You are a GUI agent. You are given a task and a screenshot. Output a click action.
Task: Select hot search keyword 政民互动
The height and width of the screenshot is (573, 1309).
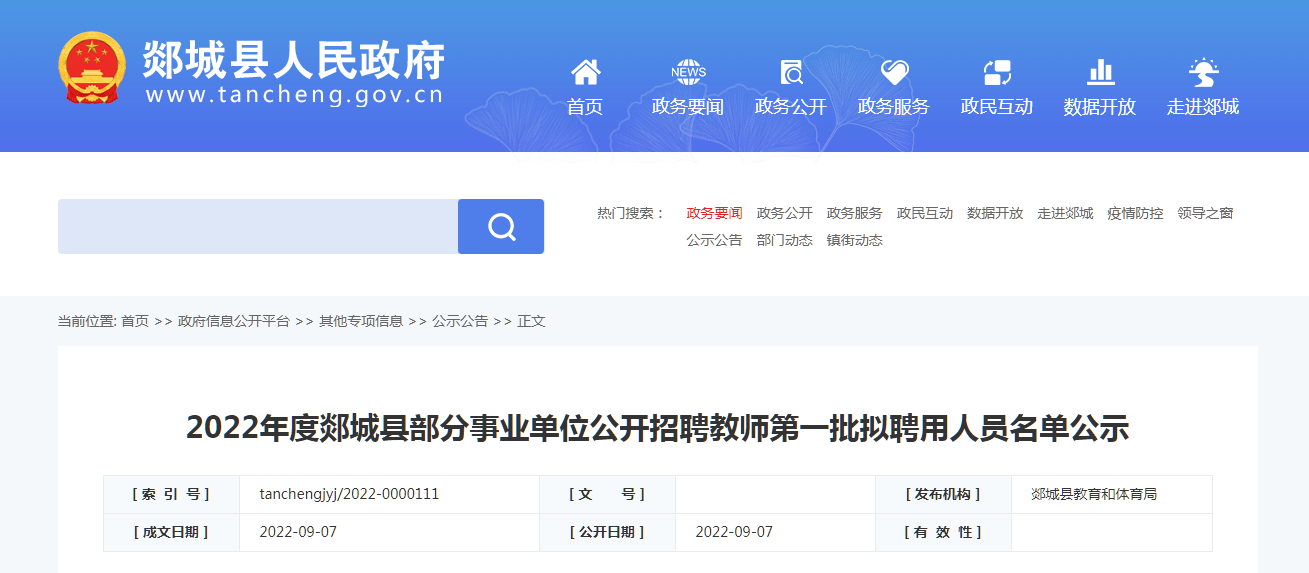pyautogui.click(x=925, y=213)
